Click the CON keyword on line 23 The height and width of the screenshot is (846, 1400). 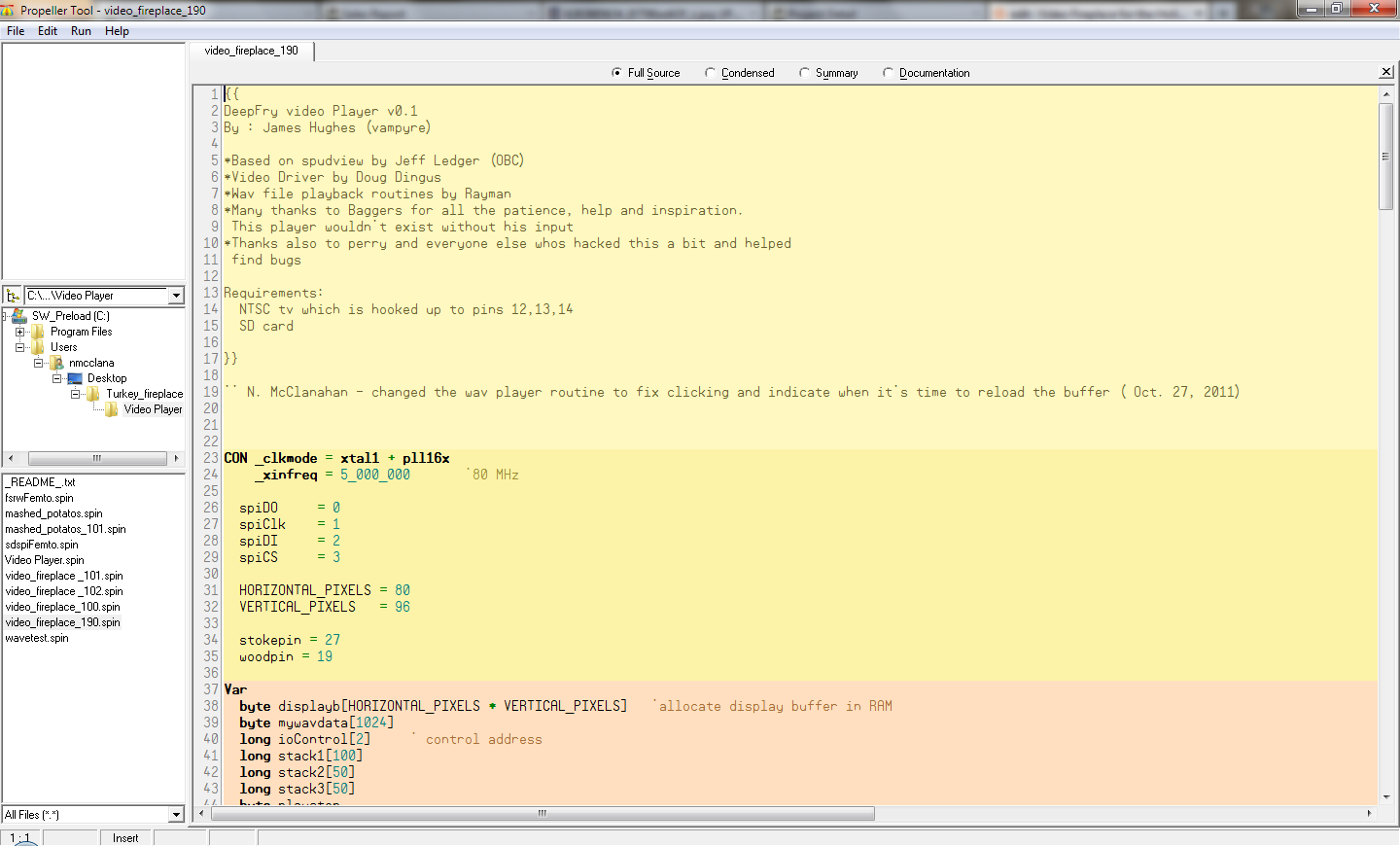pyautogui.click(x=235, y=458)
